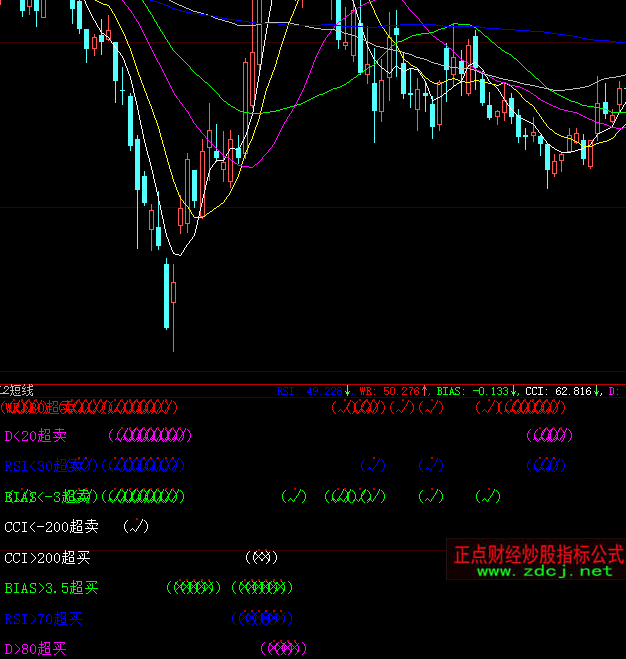Click the blue RSI>70 overbought signal cluster
The width and height of the screenshot is (626, 659).
(260, 619)
